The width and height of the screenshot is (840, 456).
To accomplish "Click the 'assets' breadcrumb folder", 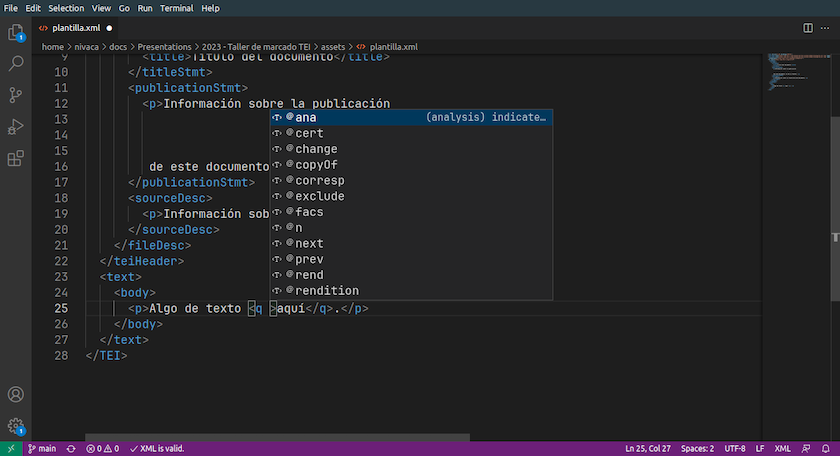I will tap(333, 46).
